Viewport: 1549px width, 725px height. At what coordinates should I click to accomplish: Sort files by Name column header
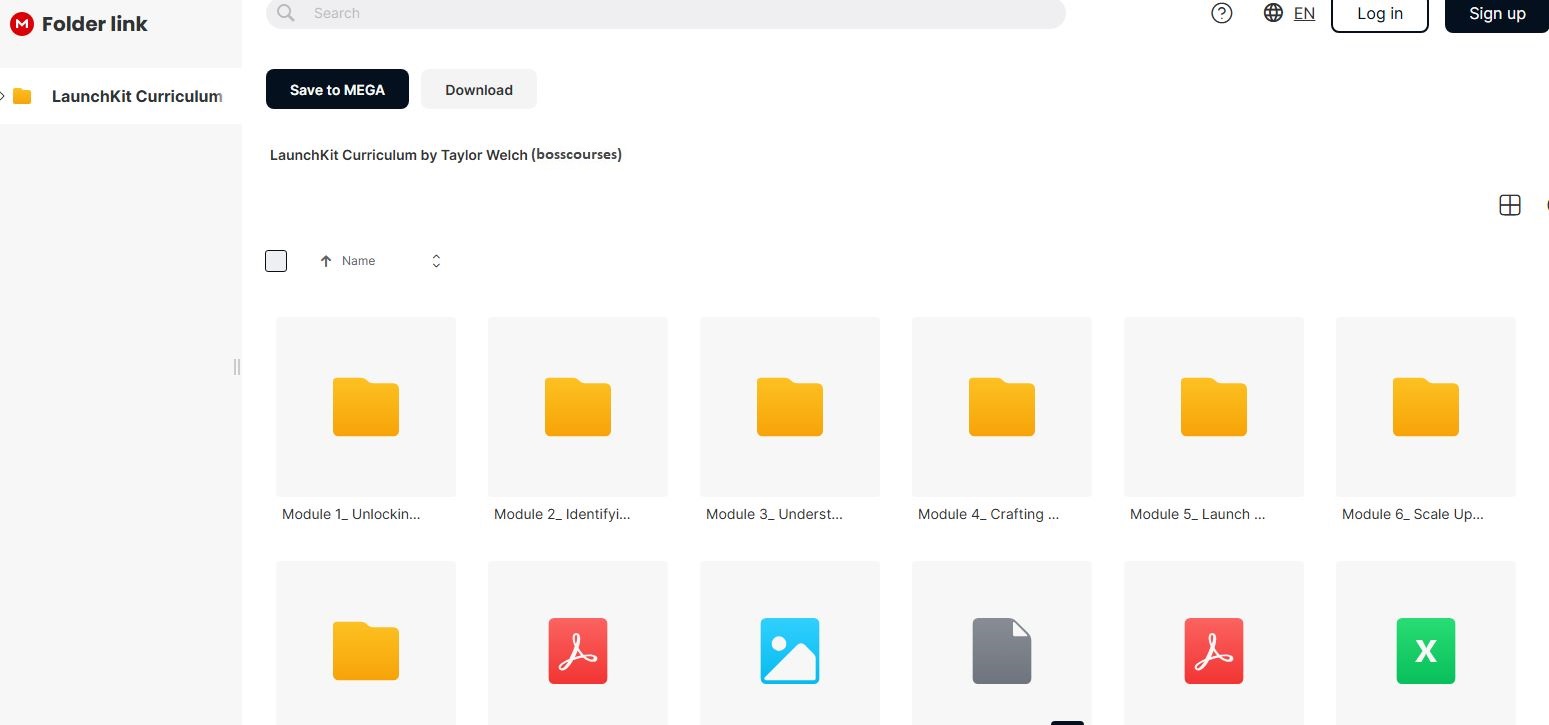pos(358,261)
